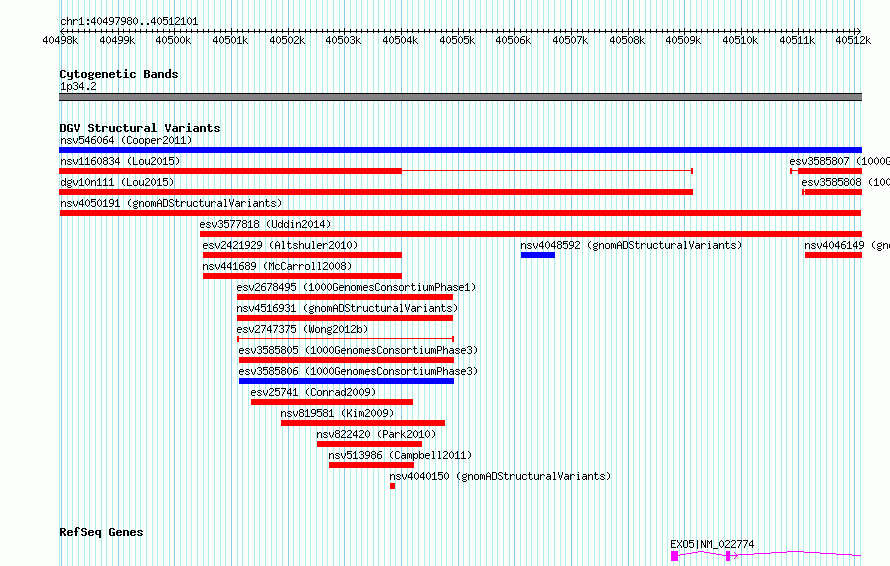
Task: Select the esv3585807 variant label
Action: pos(839,161)
